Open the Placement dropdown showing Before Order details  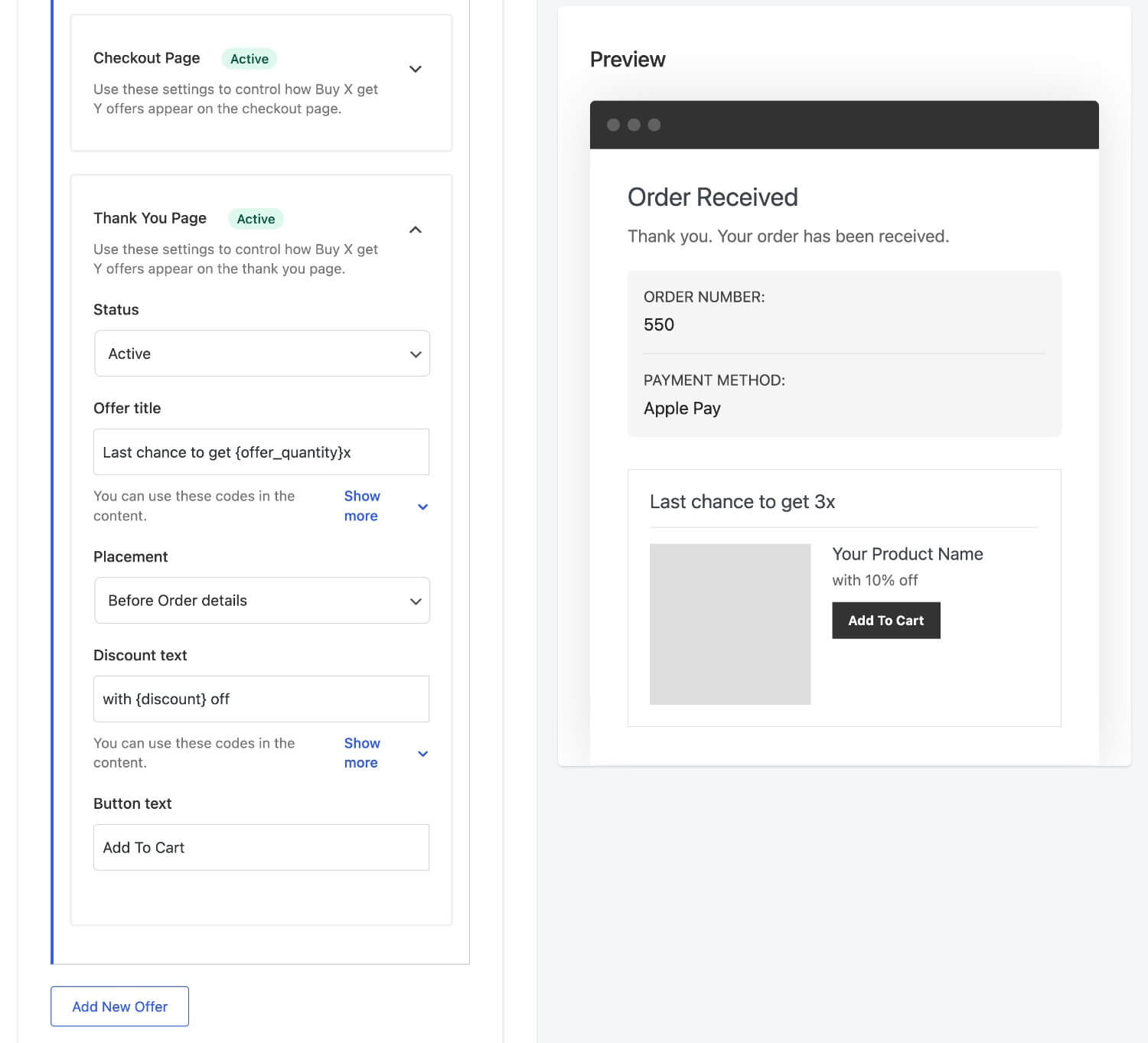pos(262,601)
